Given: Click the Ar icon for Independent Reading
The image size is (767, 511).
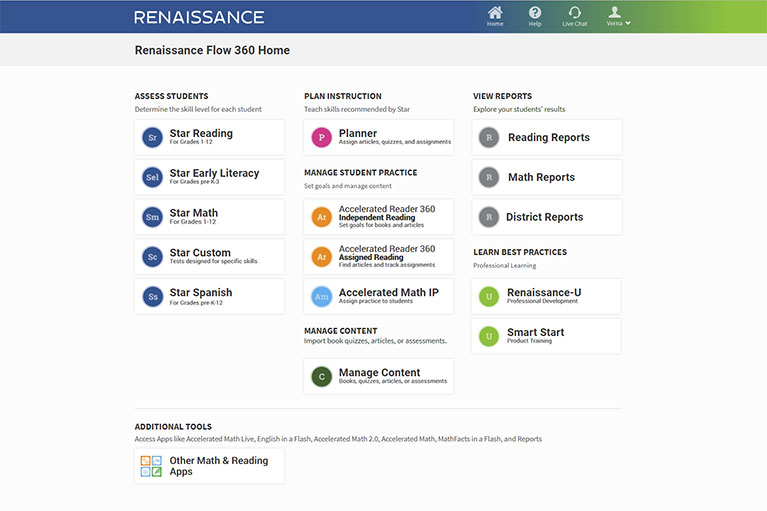Looking at the screenshot, I should (x=321, y=217).
